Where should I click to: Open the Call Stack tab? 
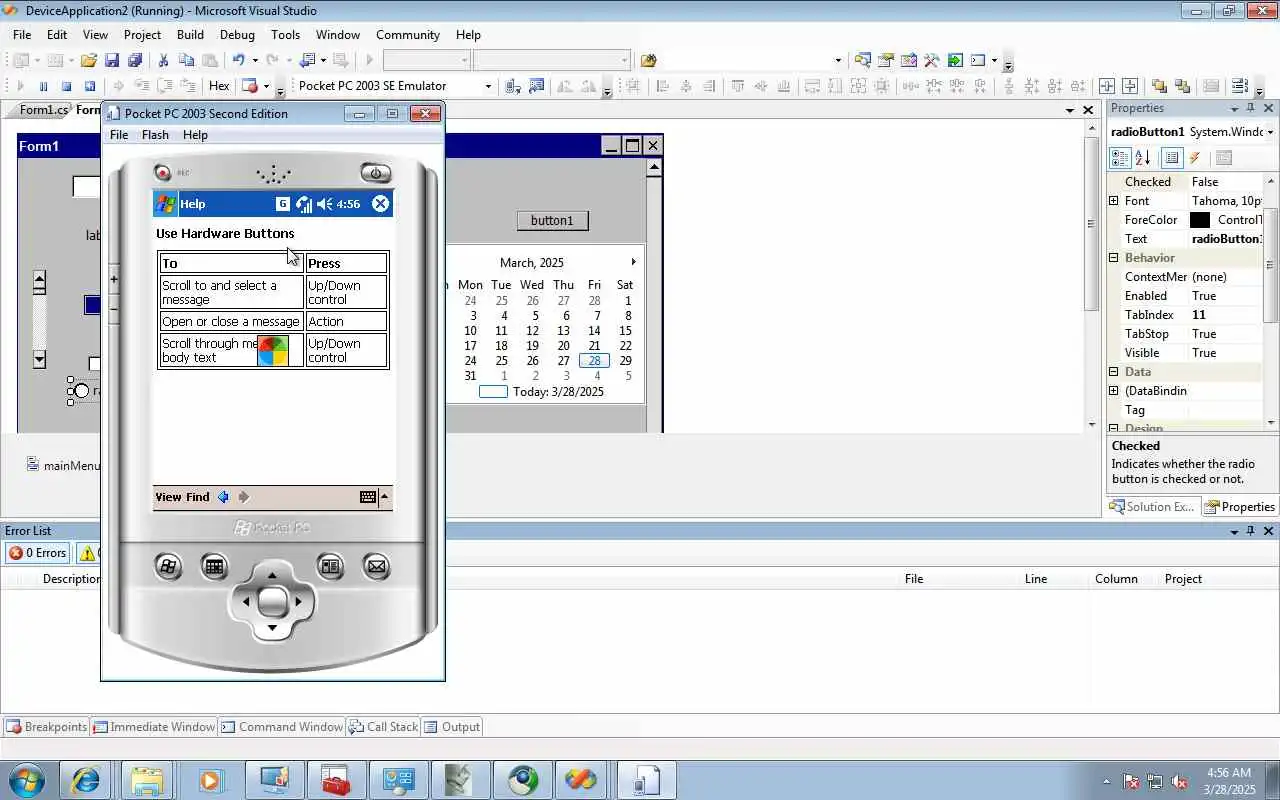point(384,727)
